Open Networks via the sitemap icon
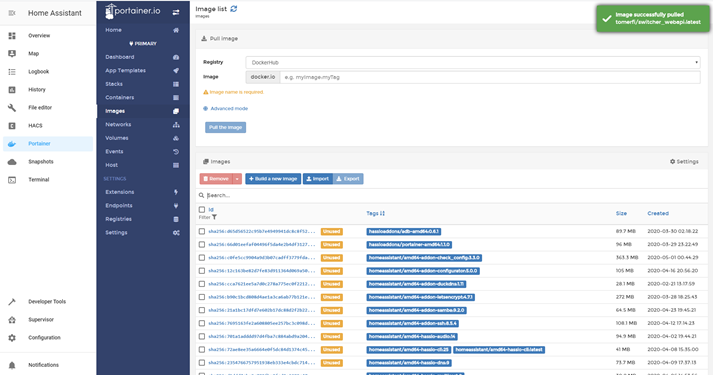This screenshot has width=713, height=375. tap(176, 125)
